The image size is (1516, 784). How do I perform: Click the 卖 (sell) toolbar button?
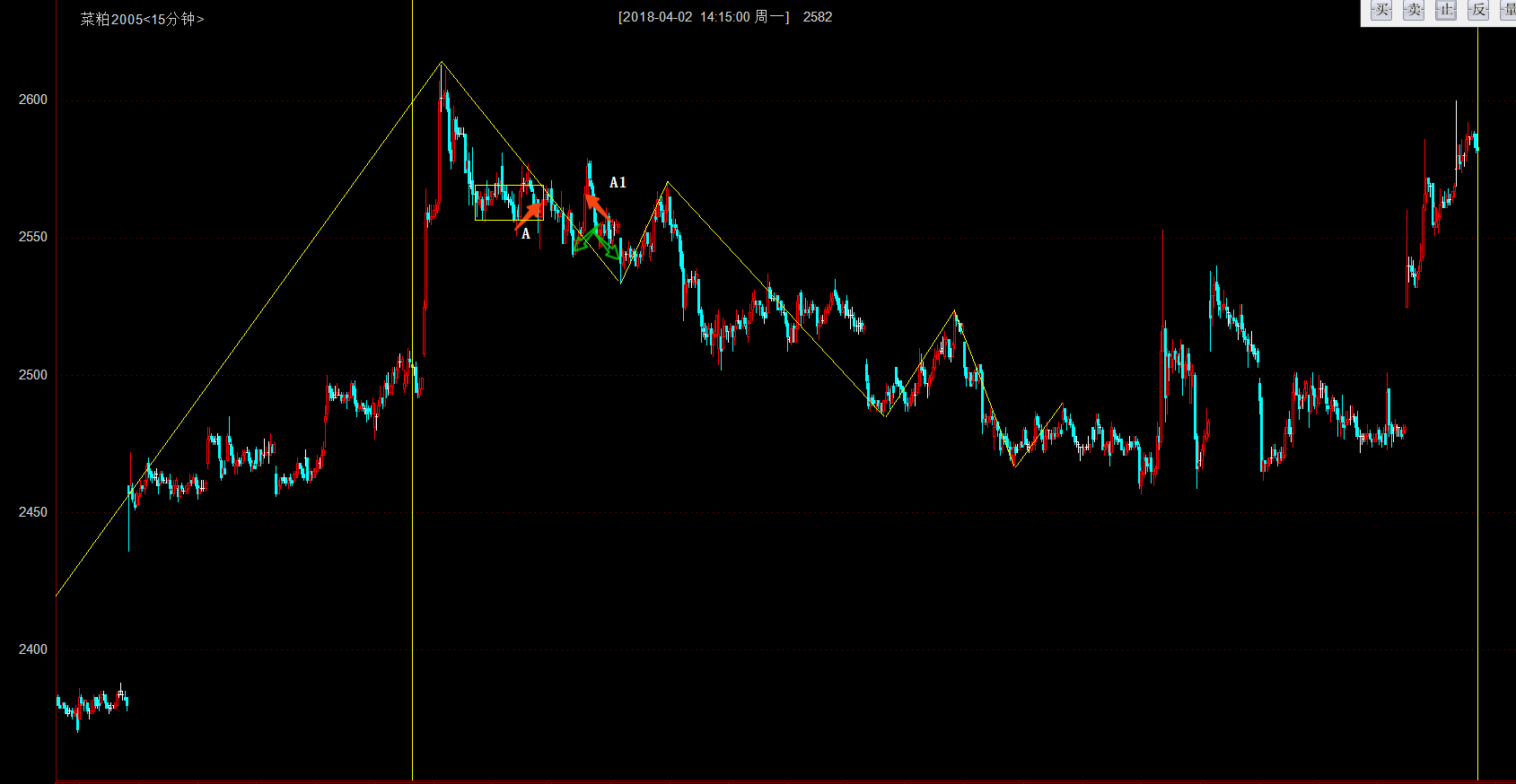[1414, 11]
